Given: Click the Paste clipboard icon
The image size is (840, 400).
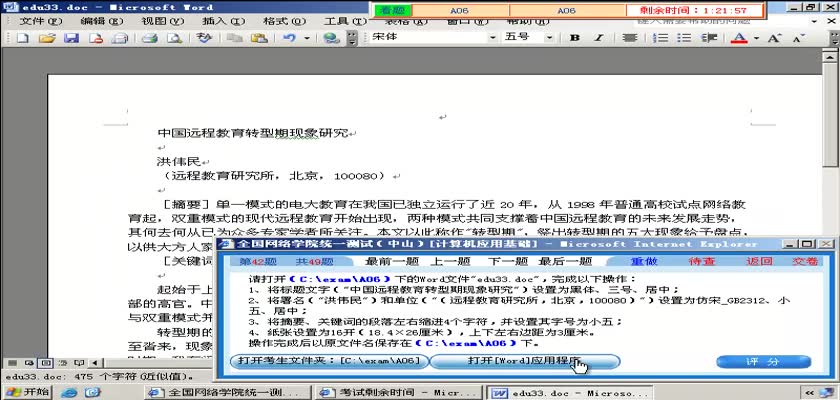Looking at the screenshot, I should click(259, 38).
